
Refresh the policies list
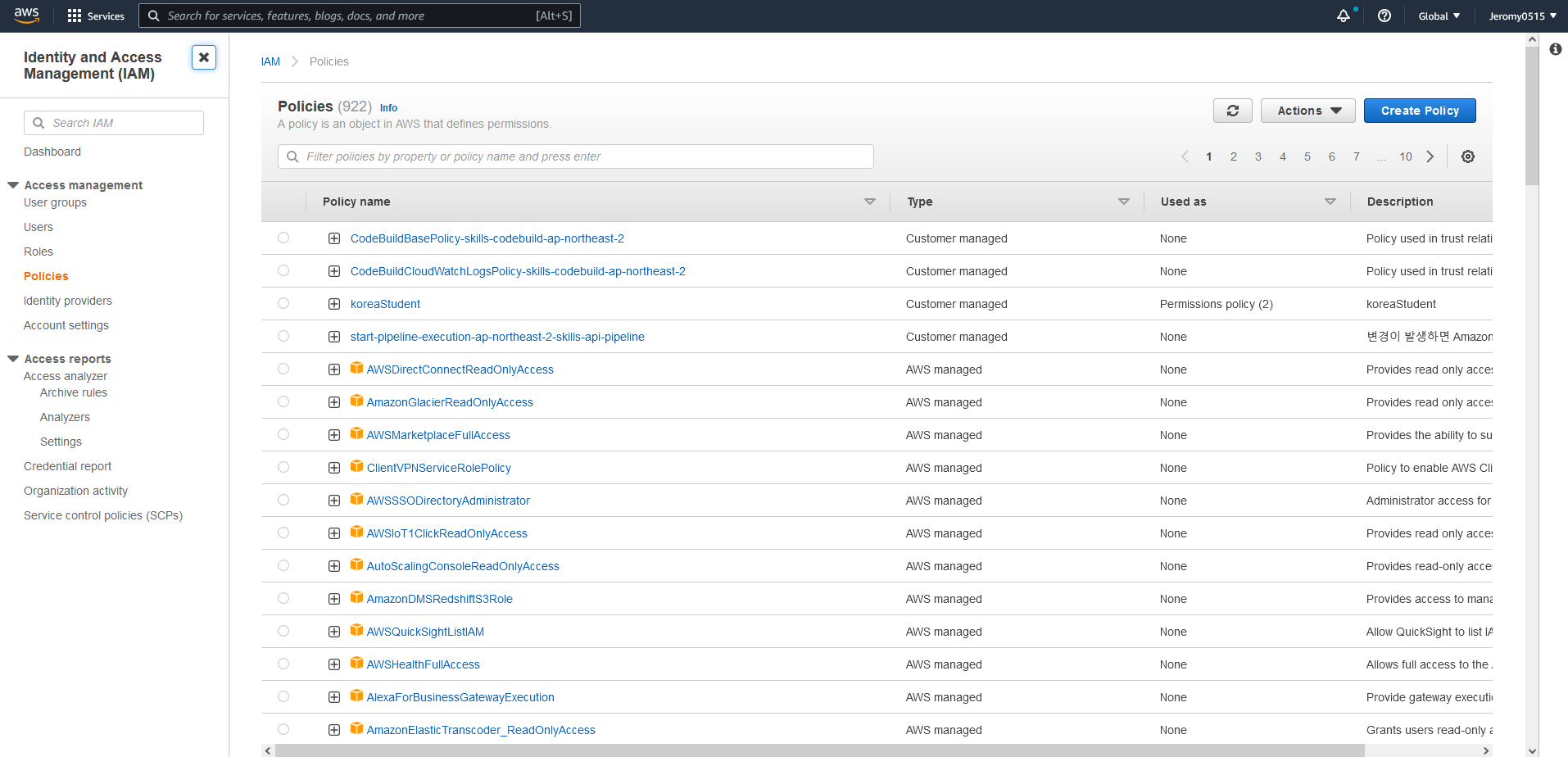pyautogui.click(x=1233, y=111)
